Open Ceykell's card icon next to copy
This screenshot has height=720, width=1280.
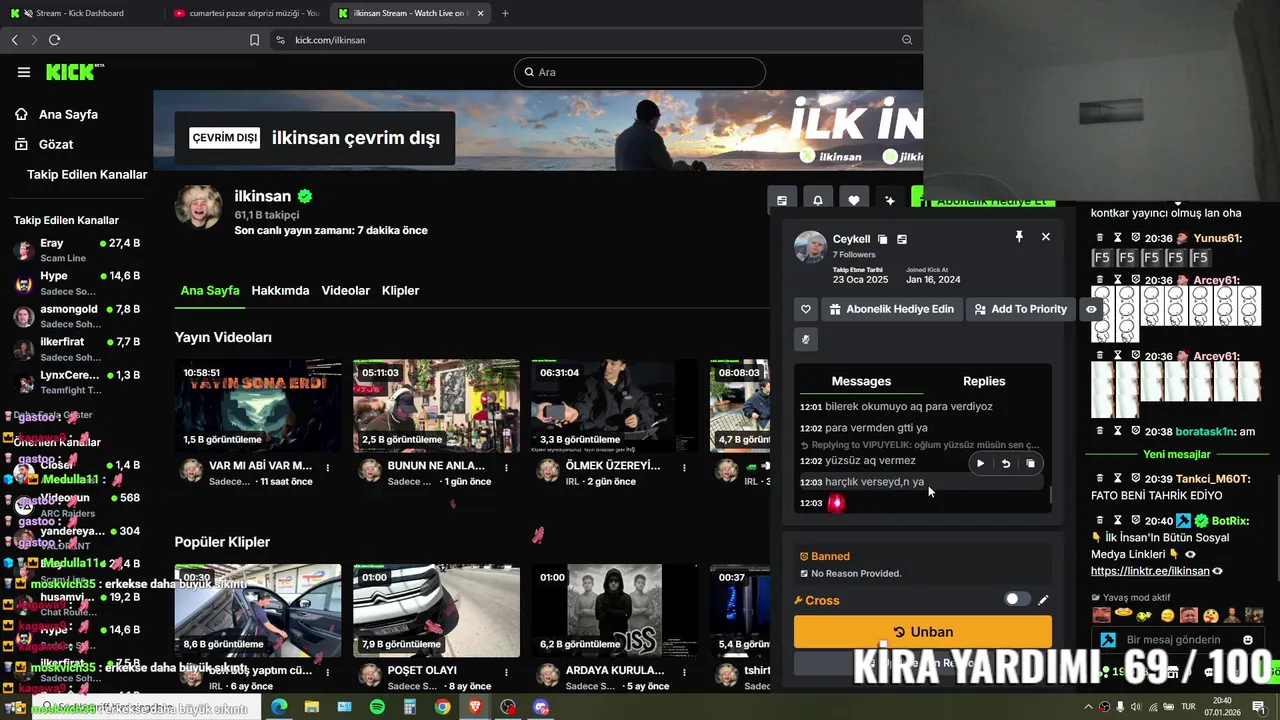point(902,239)
